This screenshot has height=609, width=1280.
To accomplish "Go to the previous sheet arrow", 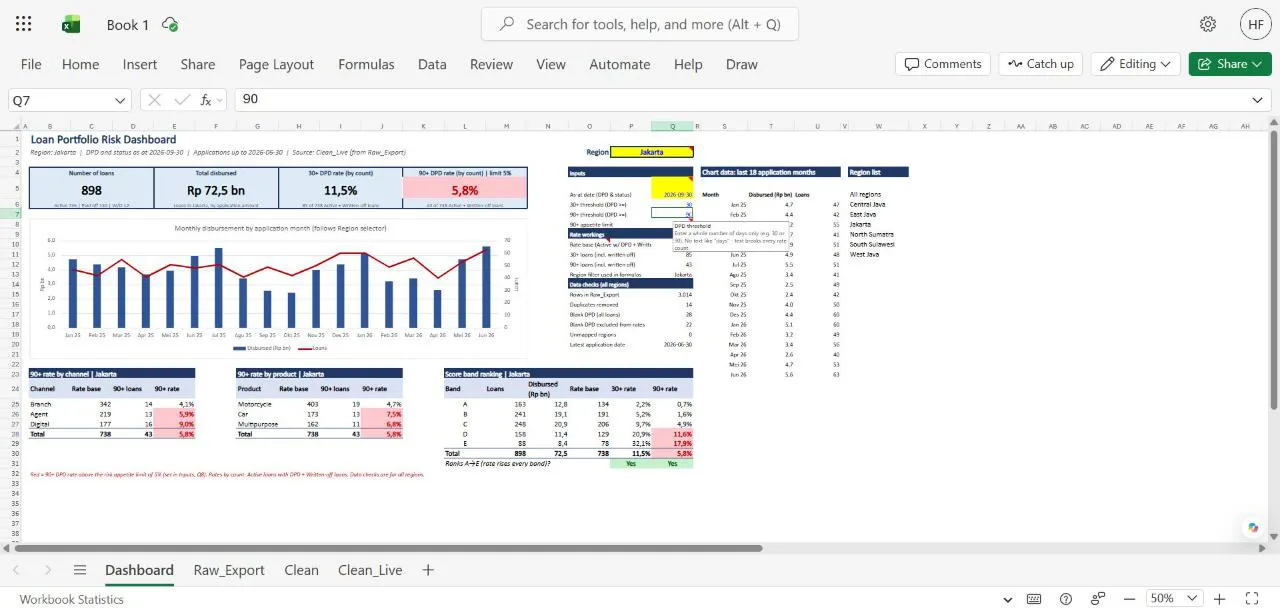I will pyautogui.click(x=16, y=570).
